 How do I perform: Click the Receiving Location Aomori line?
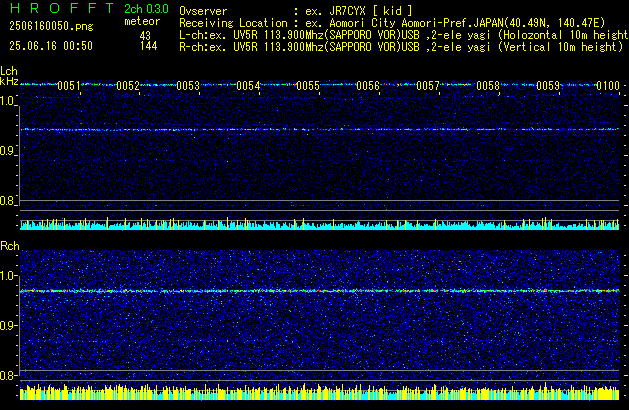point(392,23)
